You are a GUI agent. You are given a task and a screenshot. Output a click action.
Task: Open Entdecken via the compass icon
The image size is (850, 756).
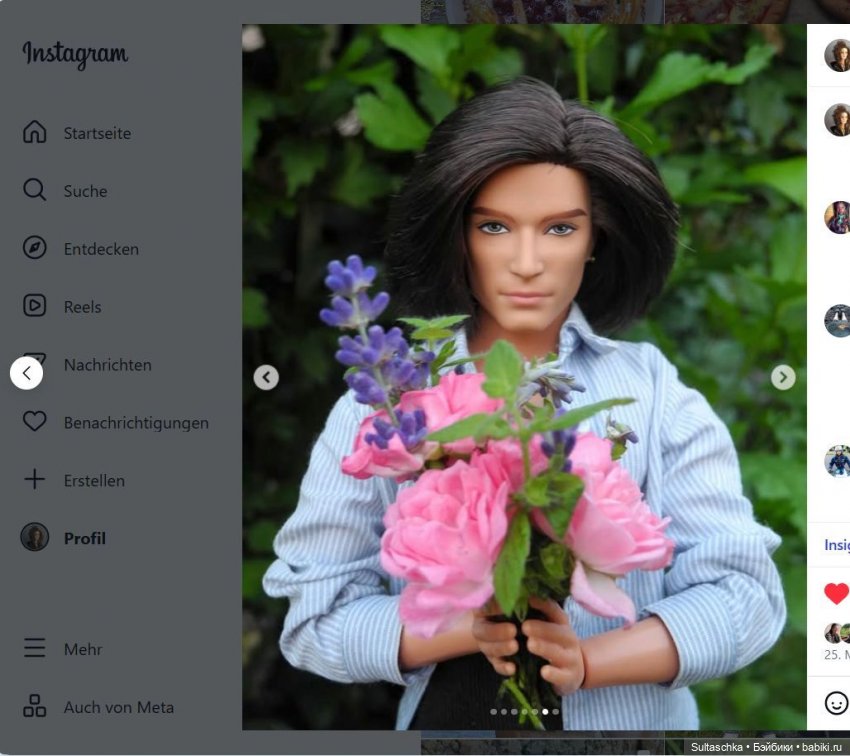[34, 248]
